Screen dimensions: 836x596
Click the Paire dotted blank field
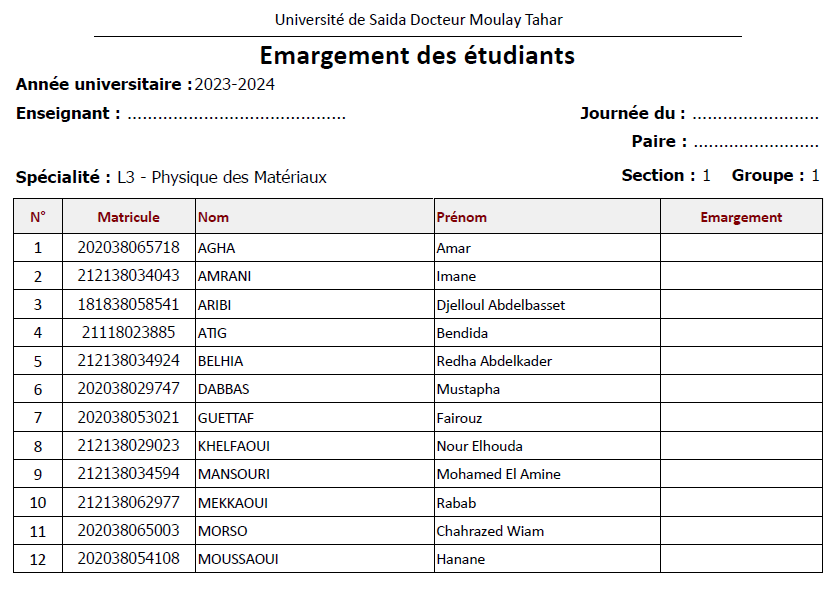pos(755,143)
